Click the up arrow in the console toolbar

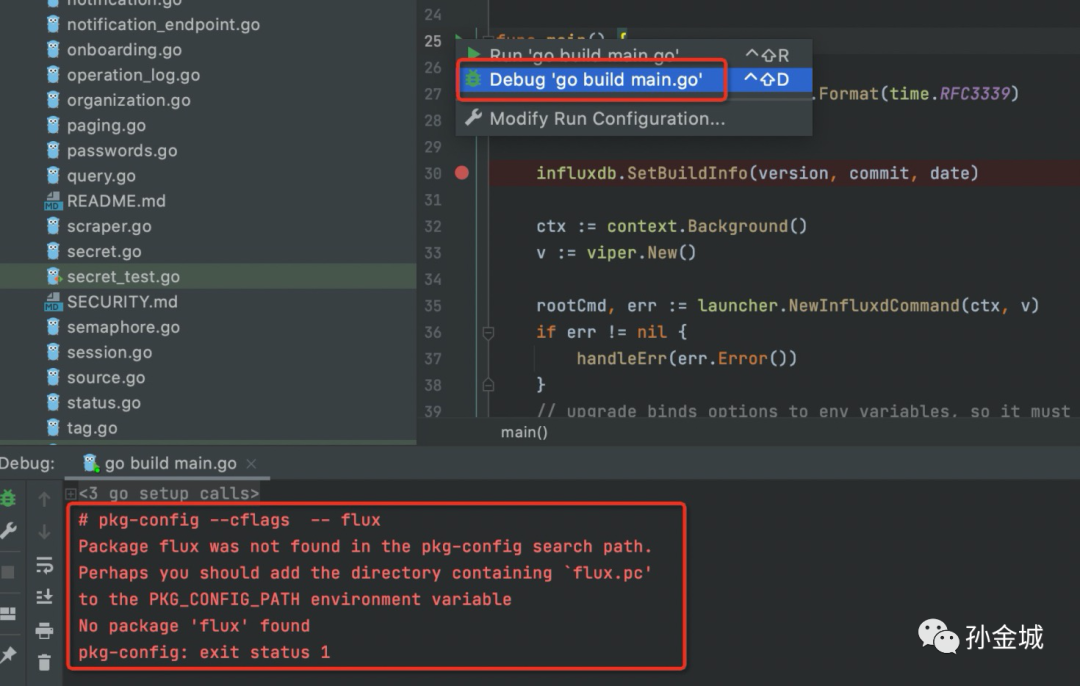click(44, 499)
